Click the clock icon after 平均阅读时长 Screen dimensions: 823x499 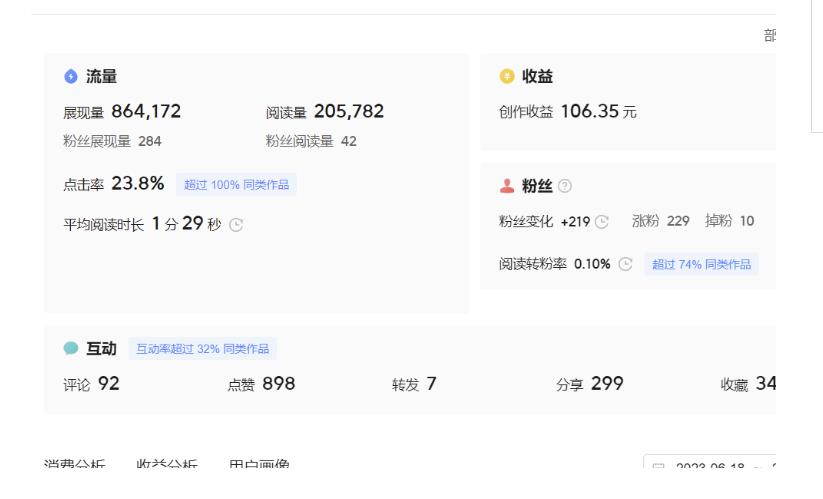pos(236,224)
